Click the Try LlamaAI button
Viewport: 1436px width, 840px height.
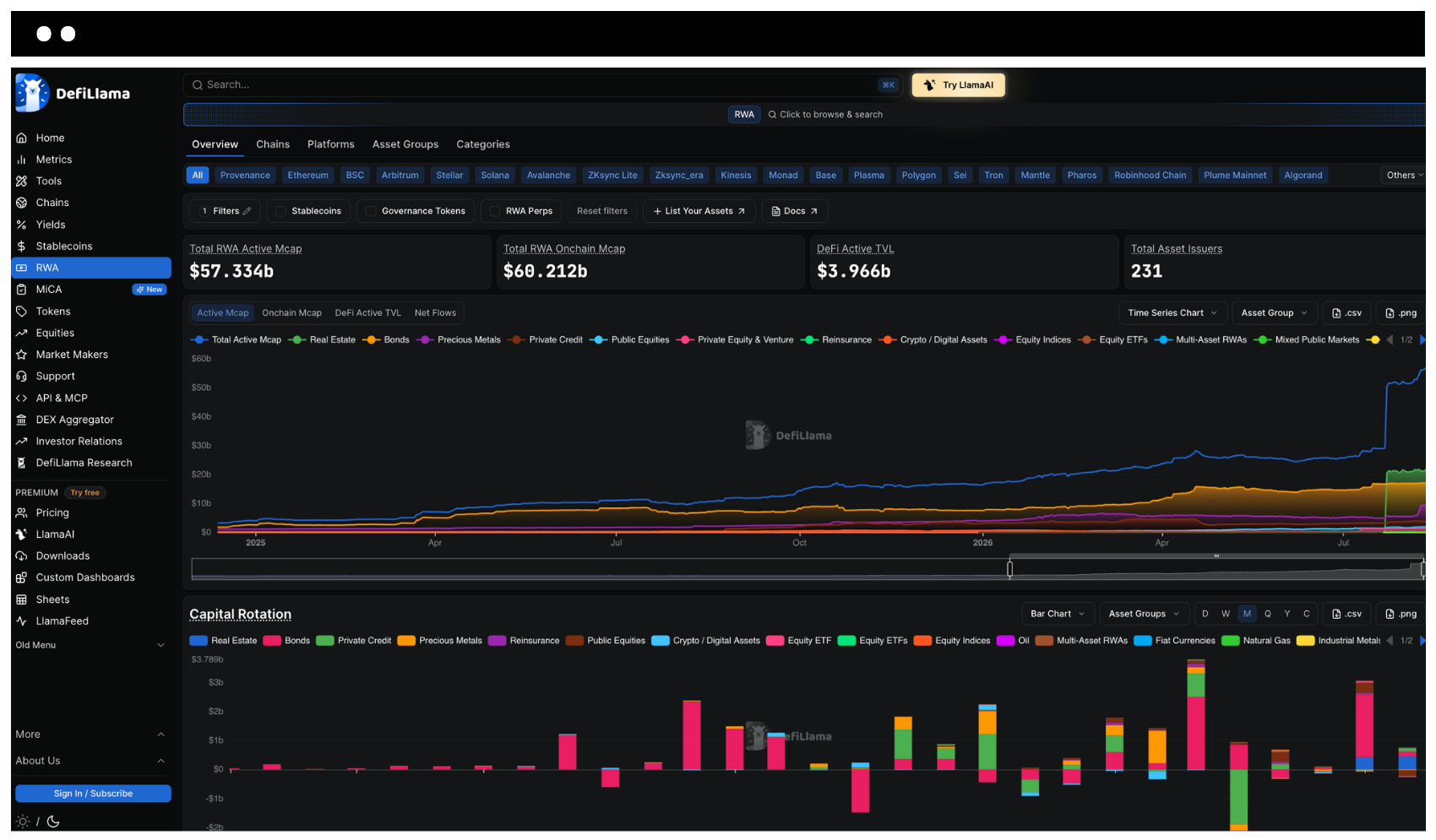pos(959,85)
